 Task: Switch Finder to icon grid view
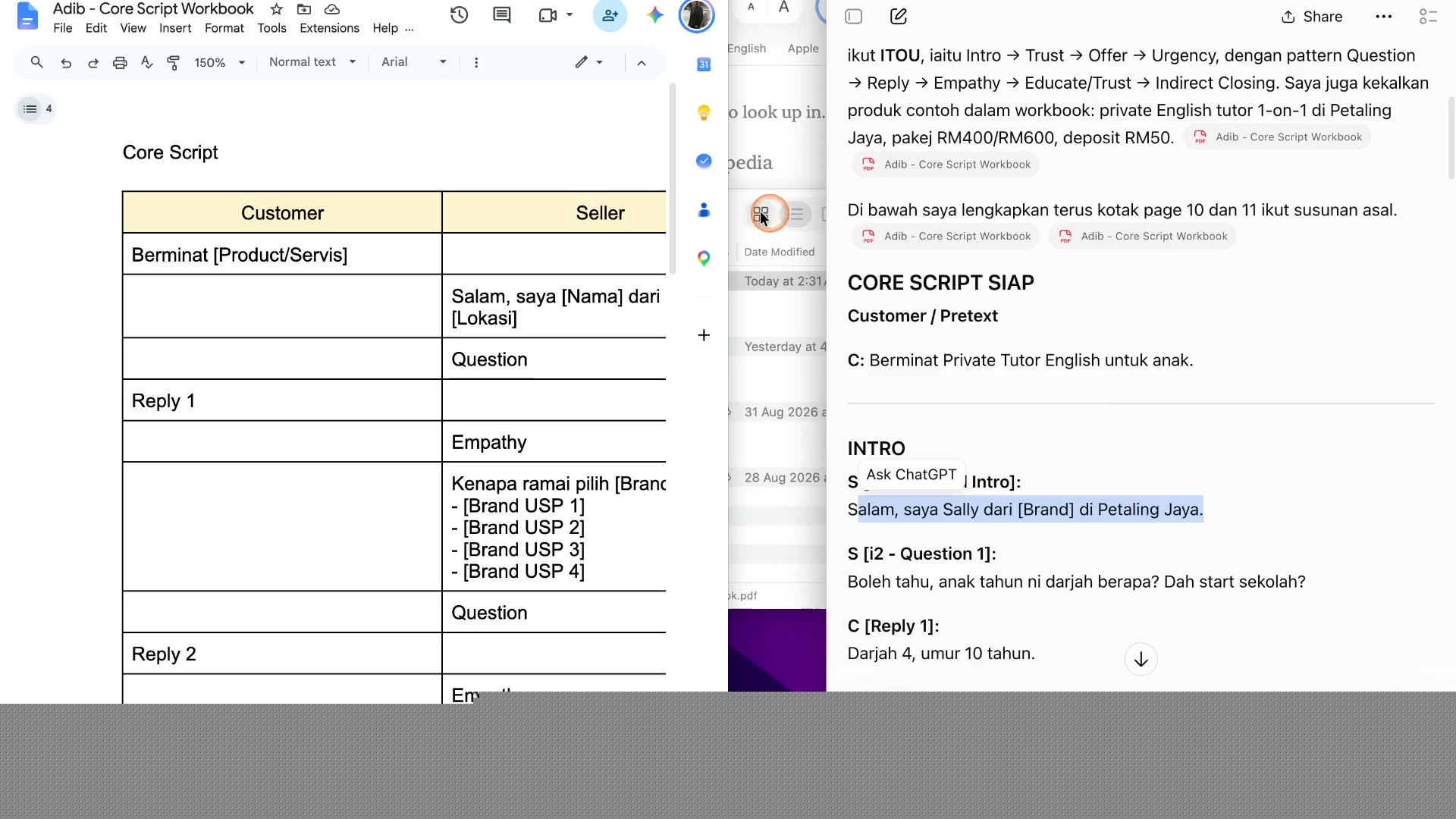click(761, 215)
